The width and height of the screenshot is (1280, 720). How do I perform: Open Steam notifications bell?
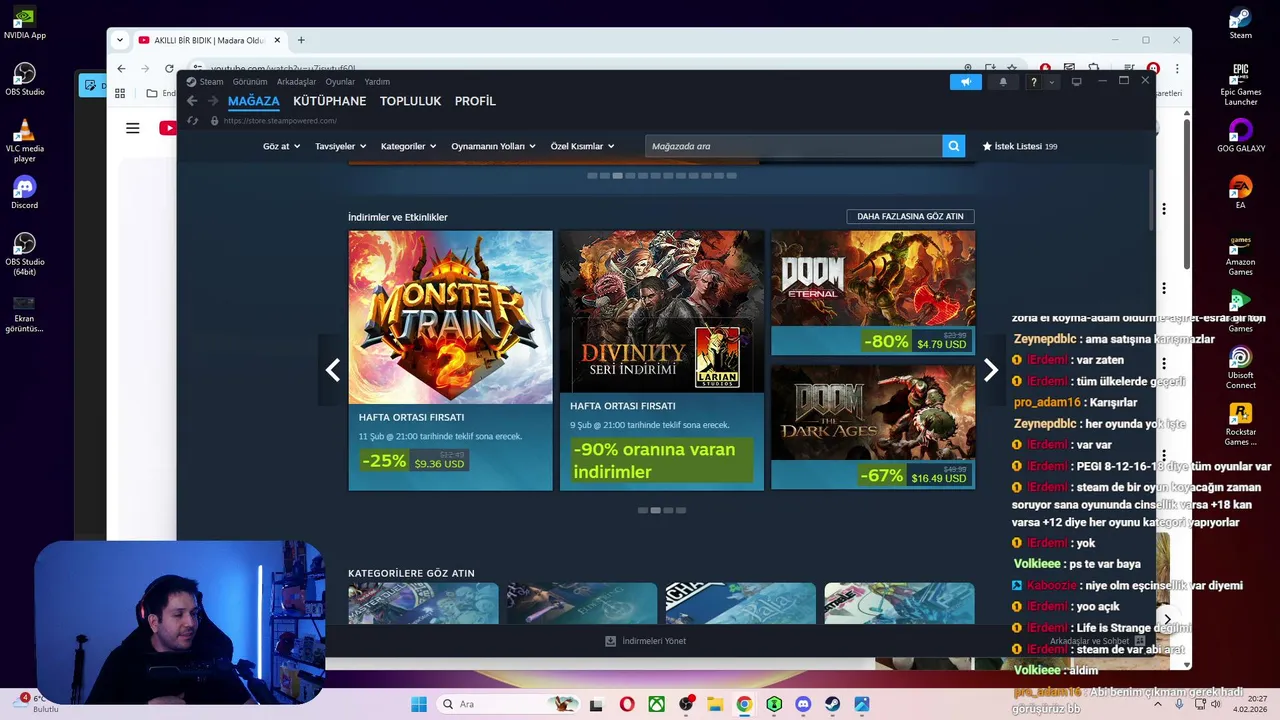coord(1003,82)
